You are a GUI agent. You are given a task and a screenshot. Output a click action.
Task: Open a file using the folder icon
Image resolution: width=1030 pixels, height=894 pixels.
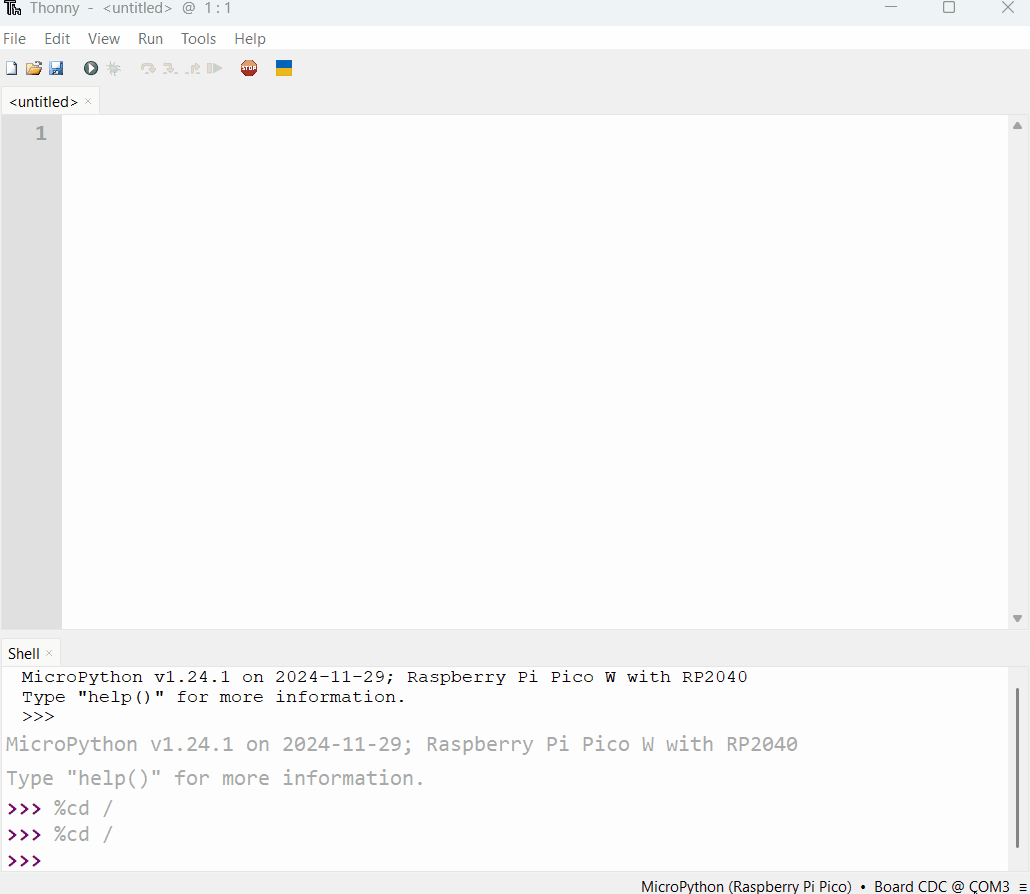coord(34,68)
